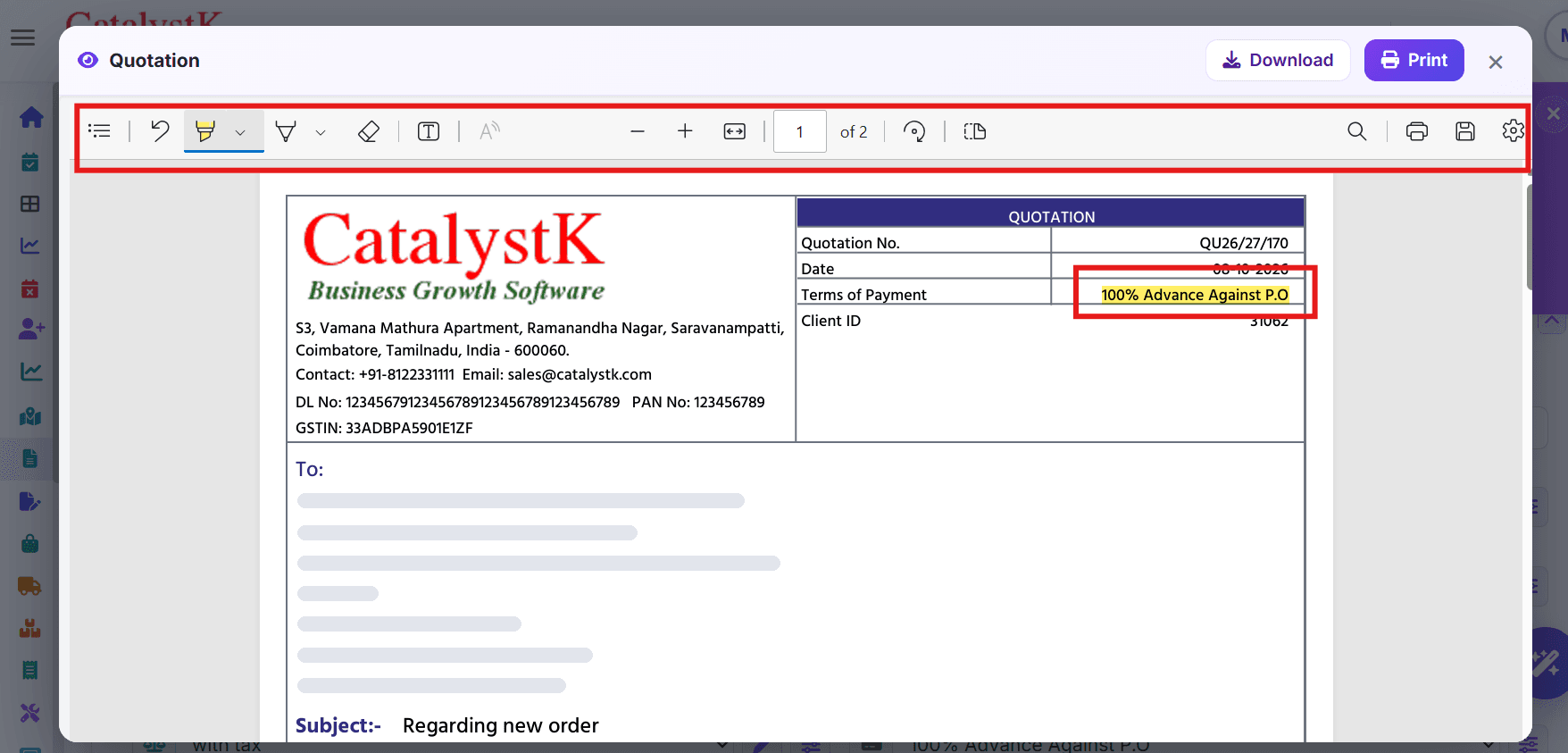Open find in document search
The width and height of the screenshot is (1568, 753).
[1357, 131]
